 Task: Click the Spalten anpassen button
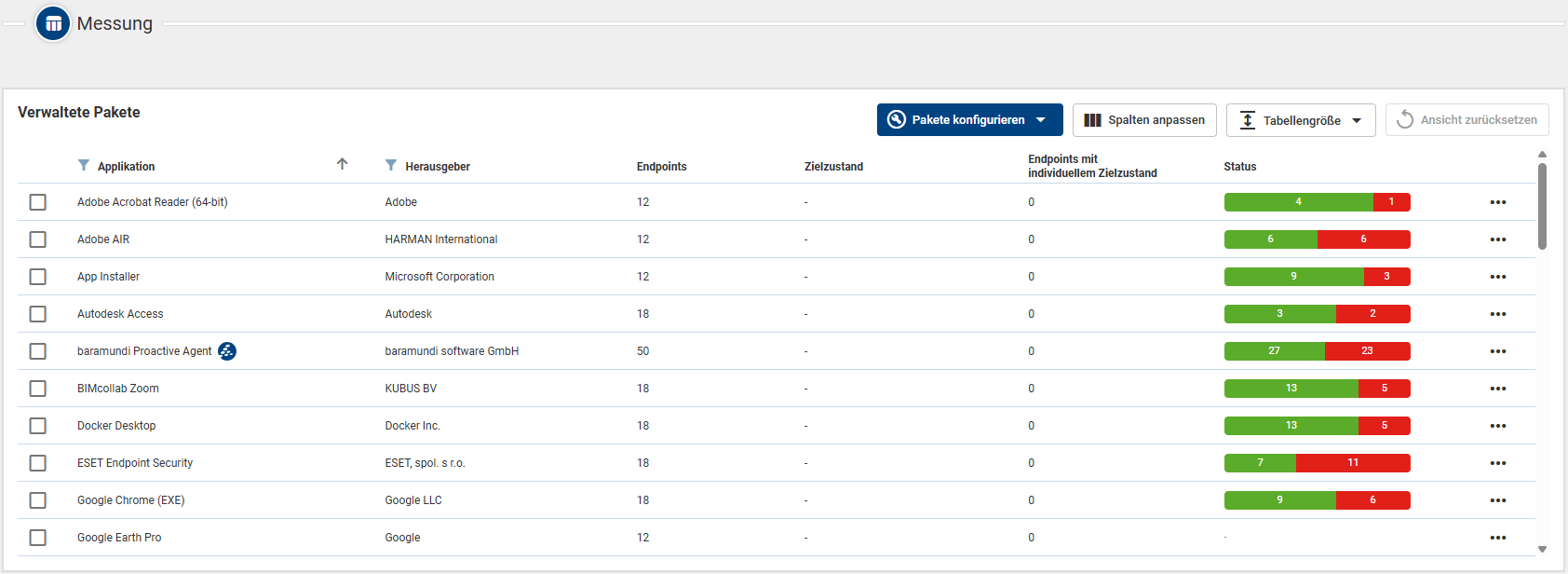(1144, 119)
